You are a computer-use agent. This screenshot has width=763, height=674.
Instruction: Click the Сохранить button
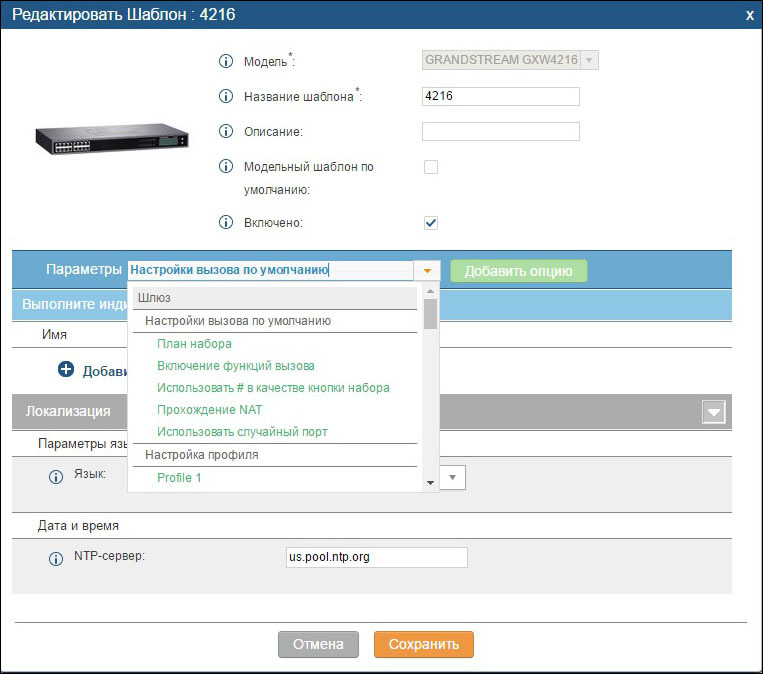[424, 644]
